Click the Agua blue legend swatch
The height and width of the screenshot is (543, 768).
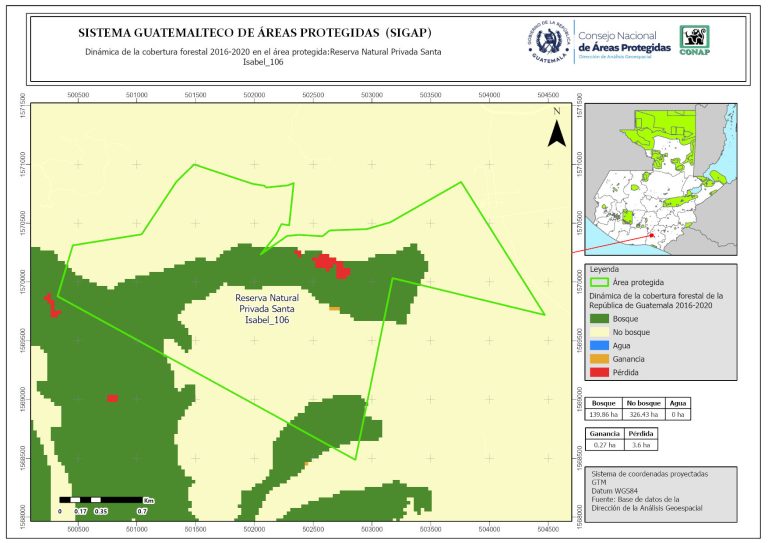(x=599, y=345)
